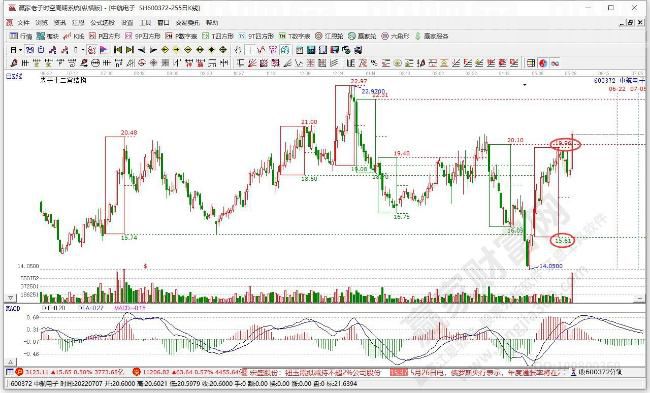The height and width of the screenshot is (393, 650).
Task: Toggle the grid table icon before globe
Action: point(531,63)
